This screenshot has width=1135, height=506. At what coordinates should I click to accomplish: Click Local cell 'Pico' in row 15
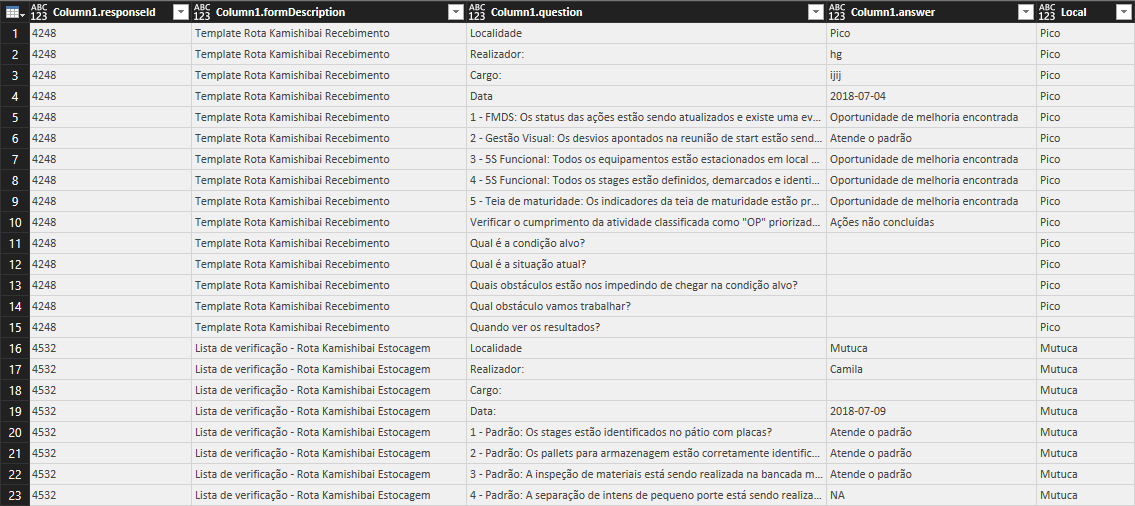tap(1085, 327)
